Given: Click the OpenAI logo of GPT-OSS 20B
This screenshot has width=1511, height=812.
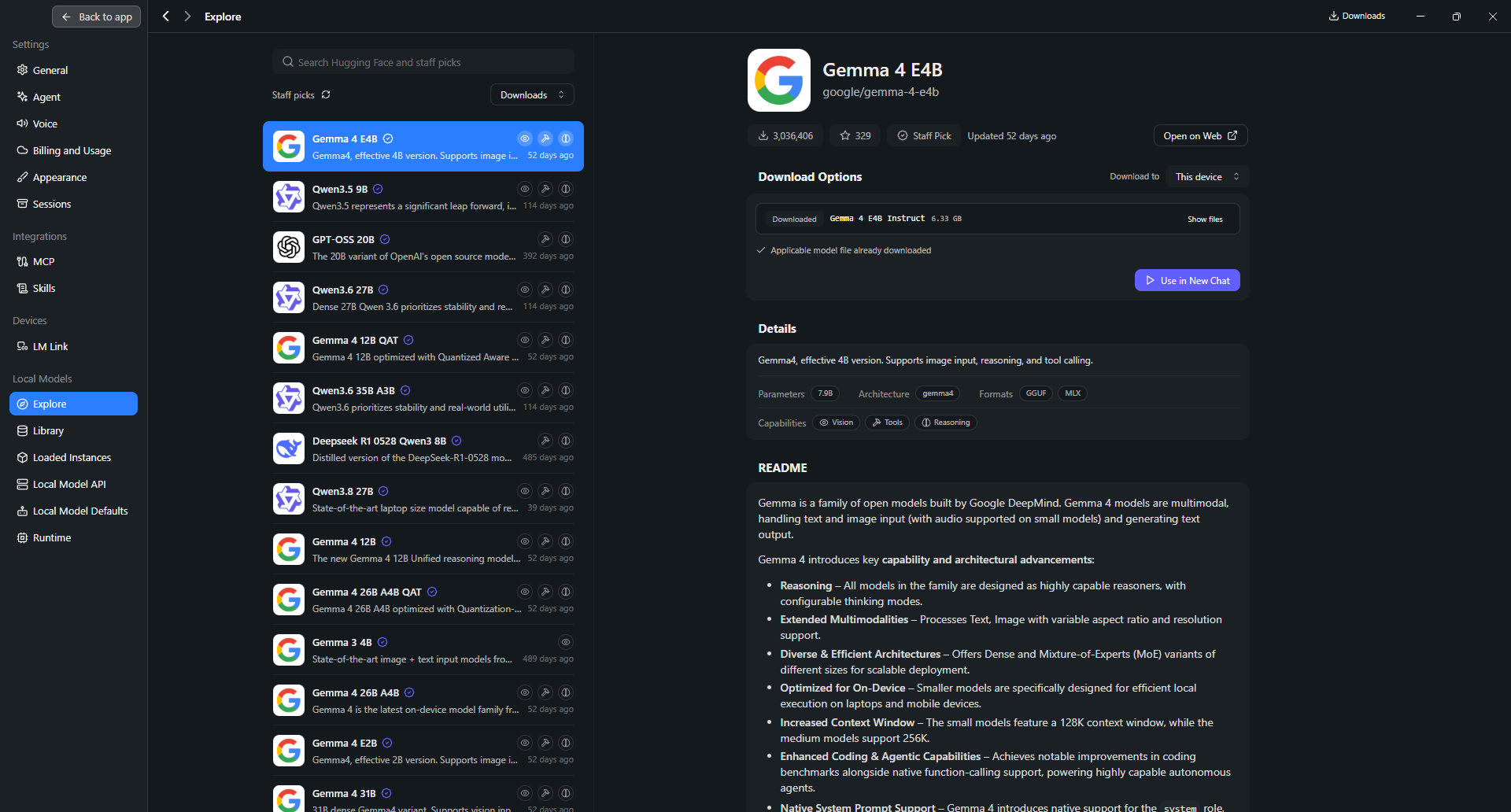Looking at the screenshot, I should [289, 247].
